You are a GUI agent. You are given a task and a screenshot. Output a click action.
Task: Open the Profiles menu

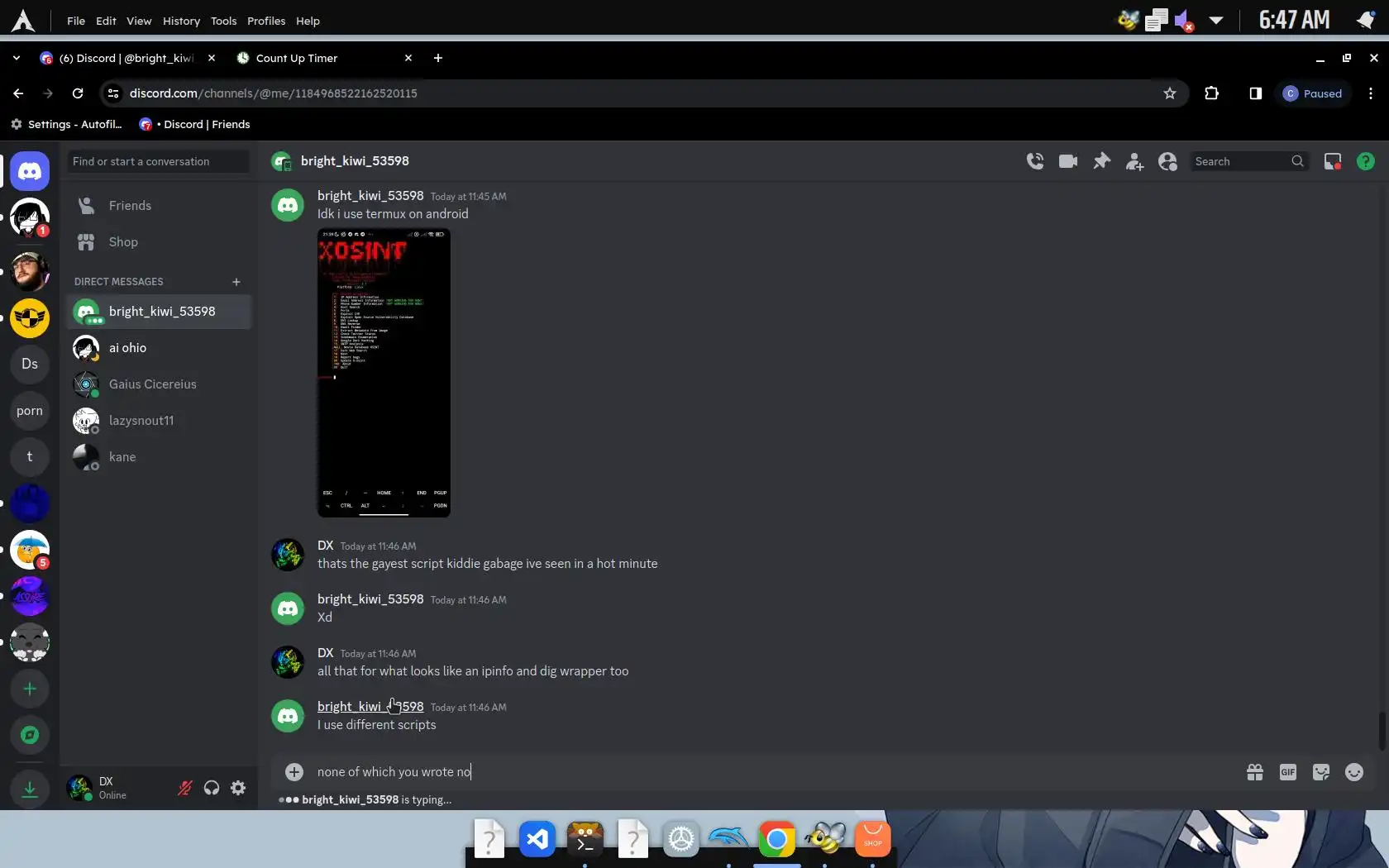coord(266,21)
